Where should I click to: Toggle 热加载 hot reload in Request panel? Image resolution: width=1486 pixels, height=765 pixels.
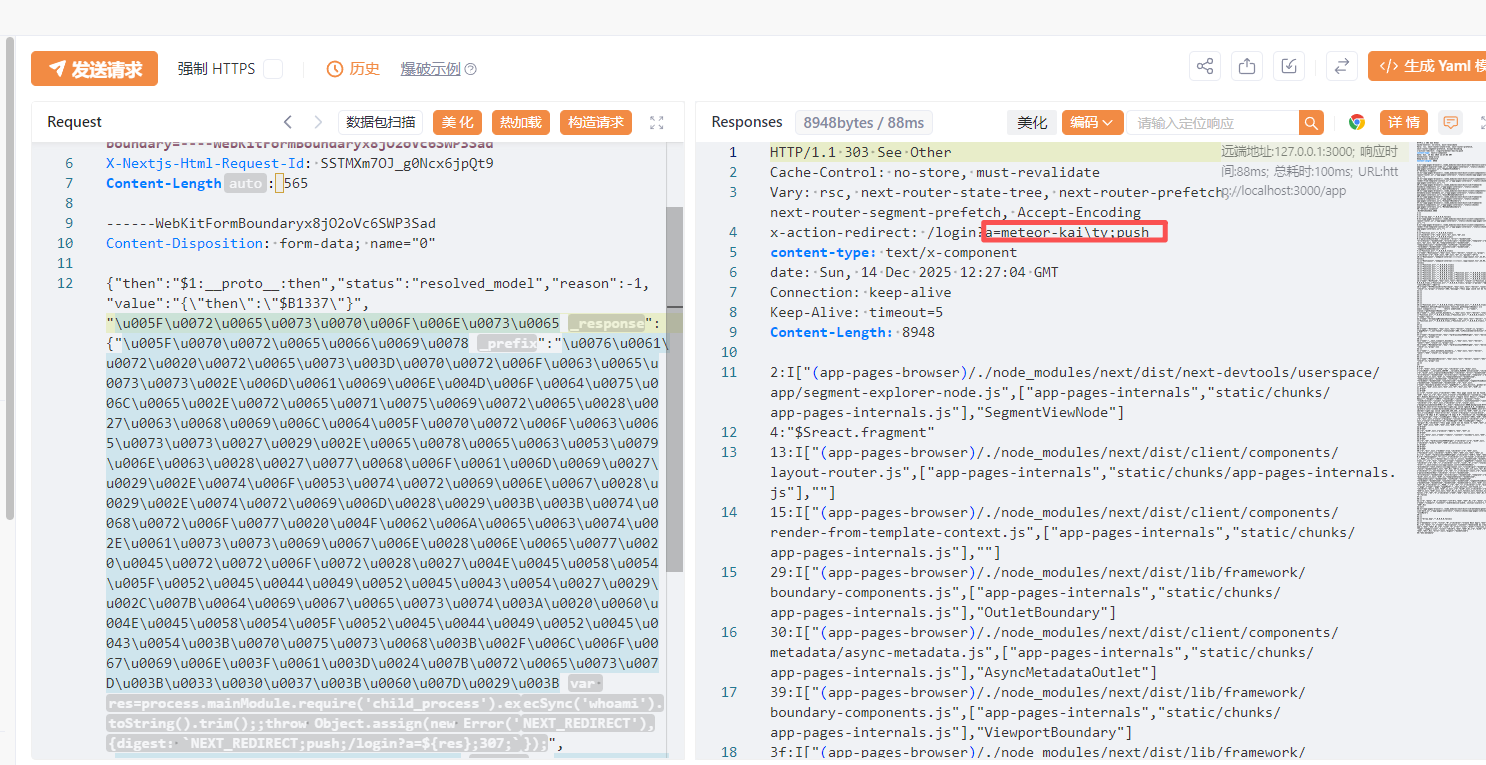tap(521, 122)
